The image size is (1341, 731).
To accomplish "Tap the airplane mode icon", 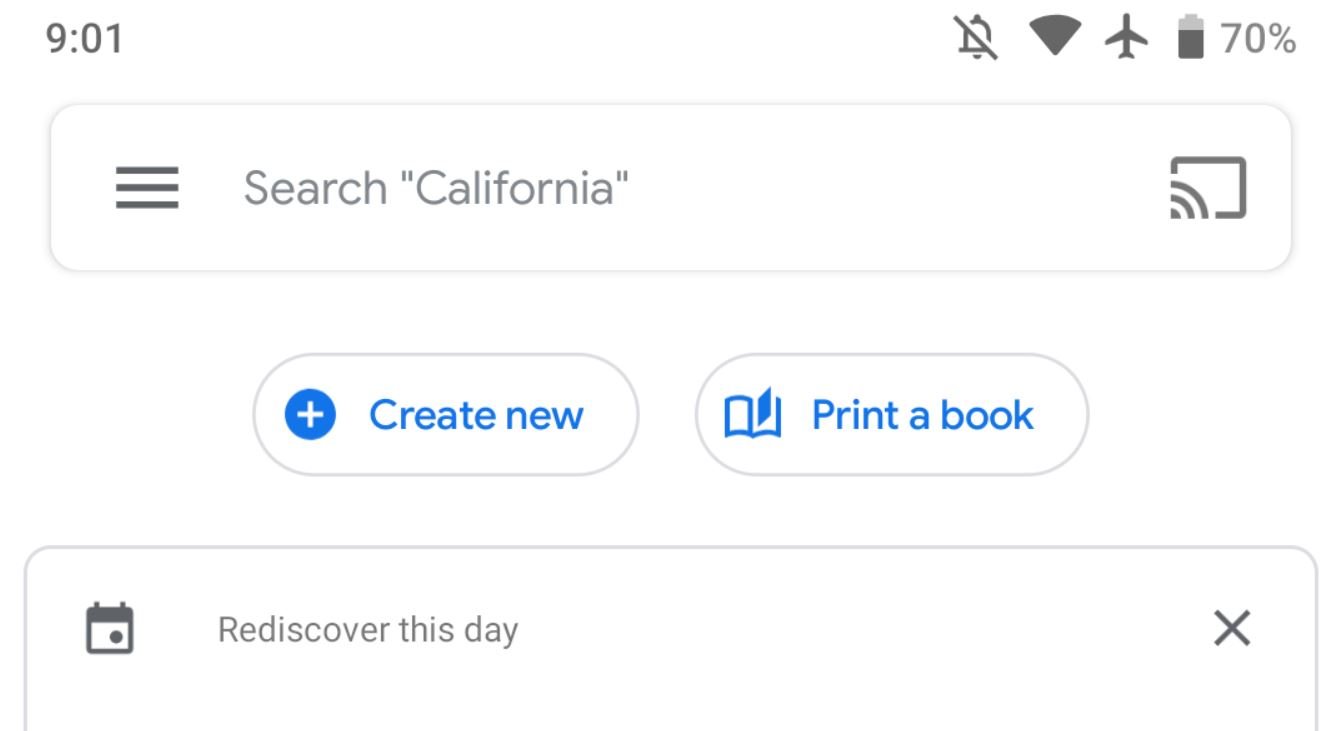I will (1126, 40).
